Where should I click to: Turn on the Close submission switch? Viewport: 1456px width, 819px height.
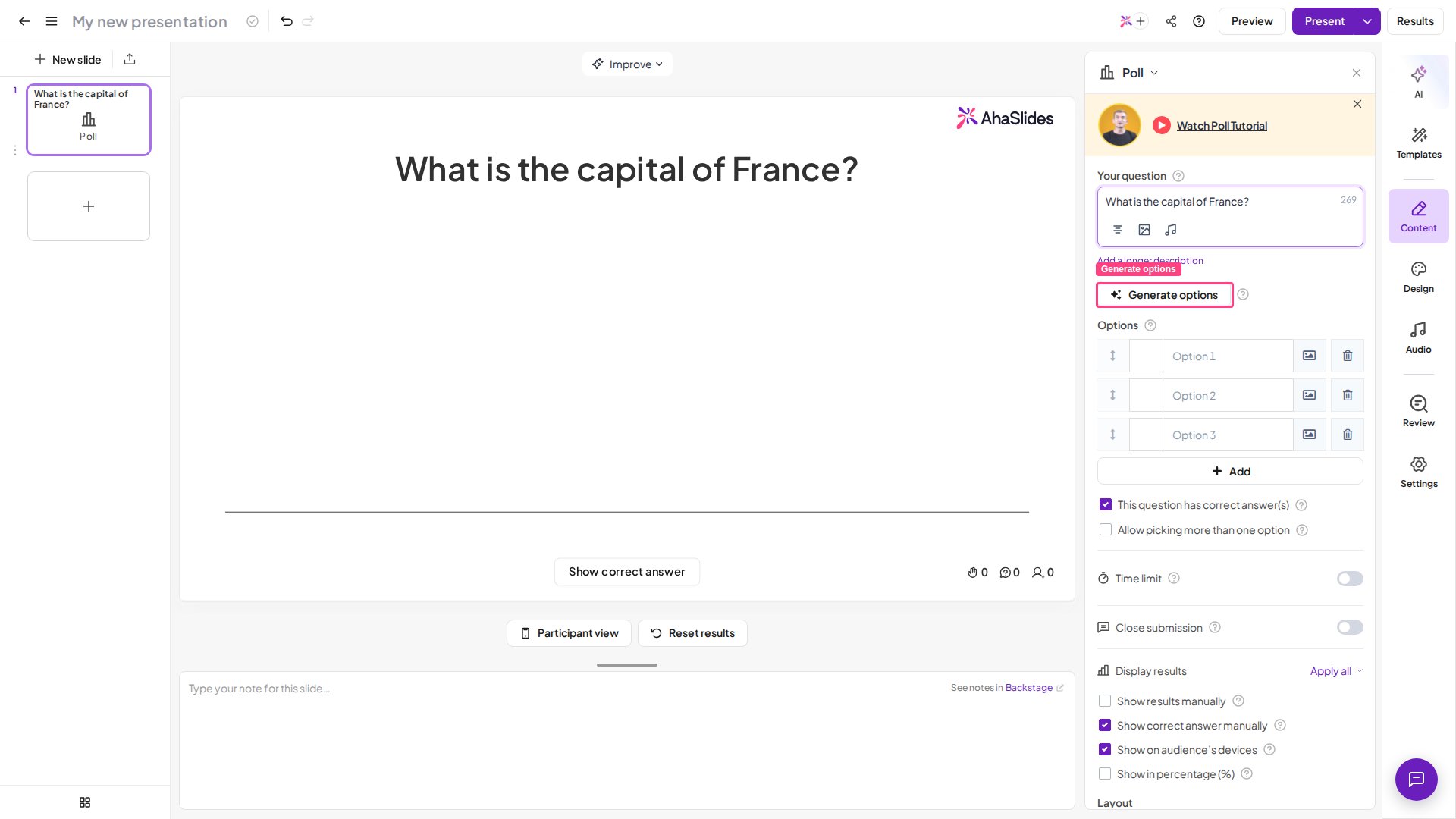(1350, 627)
